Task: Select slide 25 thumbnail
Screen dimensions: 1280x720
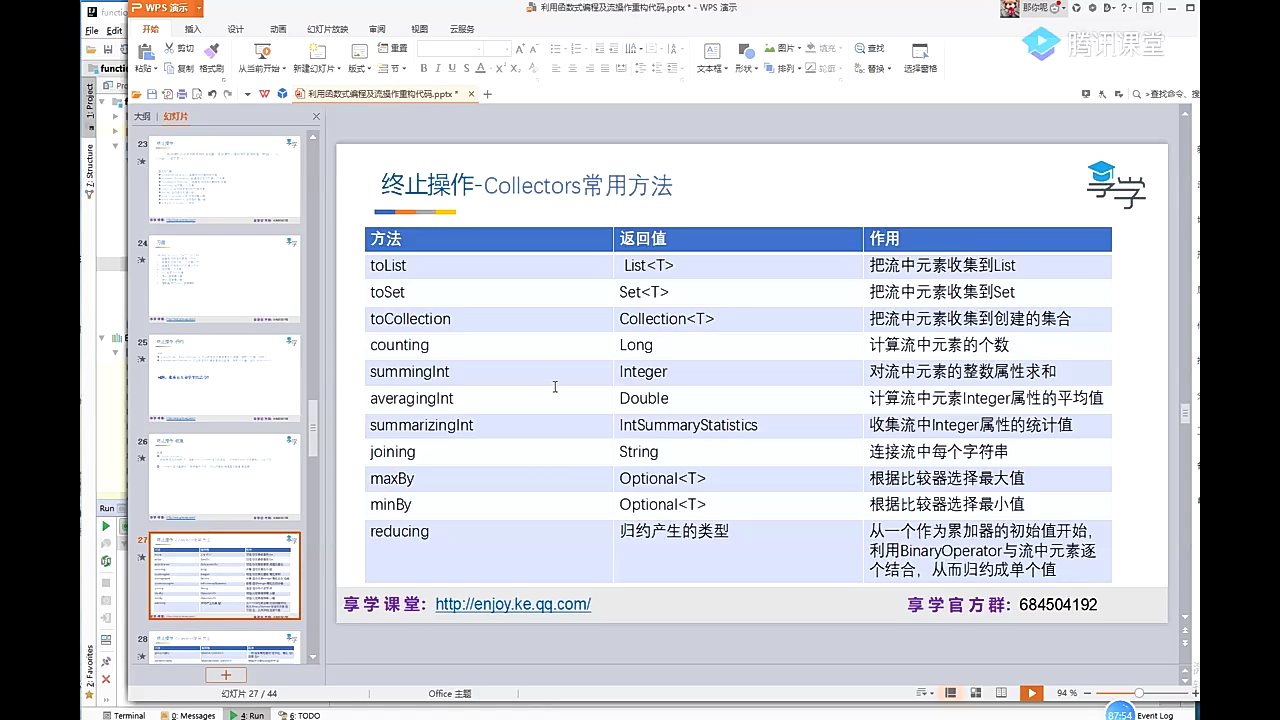Action: pyautogui.click(x=224, y=377)
